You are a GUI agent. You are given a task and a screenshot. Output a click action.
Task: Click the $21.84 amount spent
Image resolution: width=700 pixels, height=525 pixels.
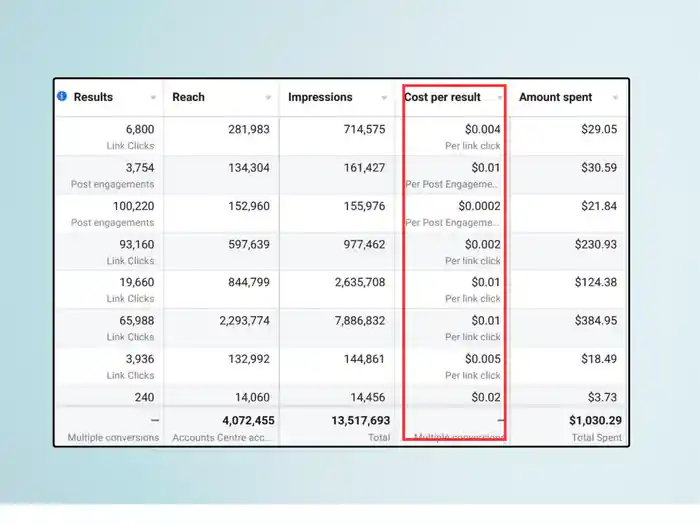tap(599, 206)
